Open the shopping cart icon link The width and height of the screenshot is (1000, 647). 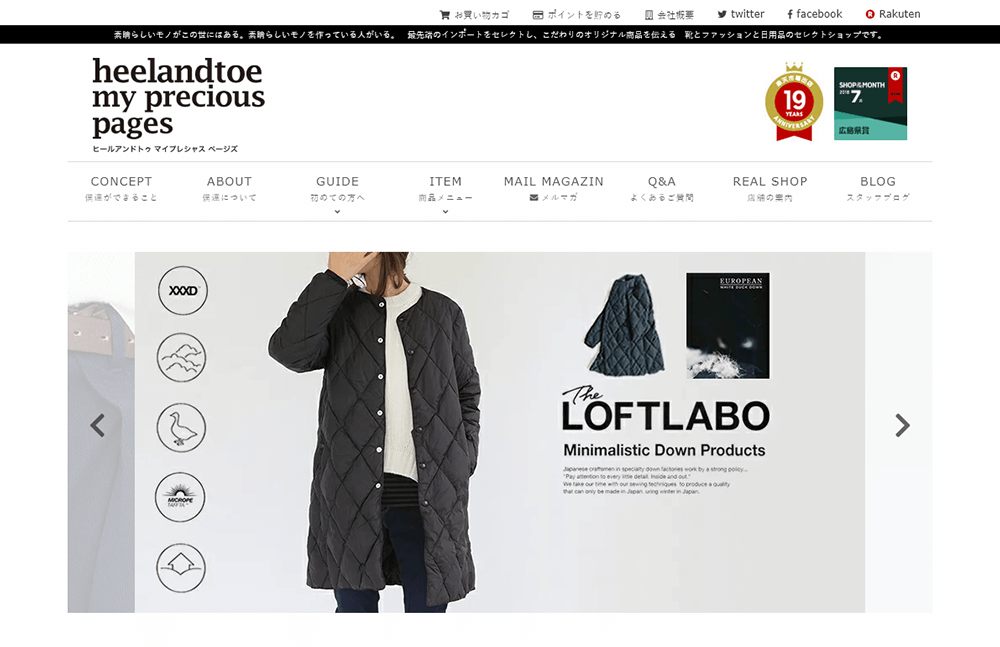tap(445, 15)
